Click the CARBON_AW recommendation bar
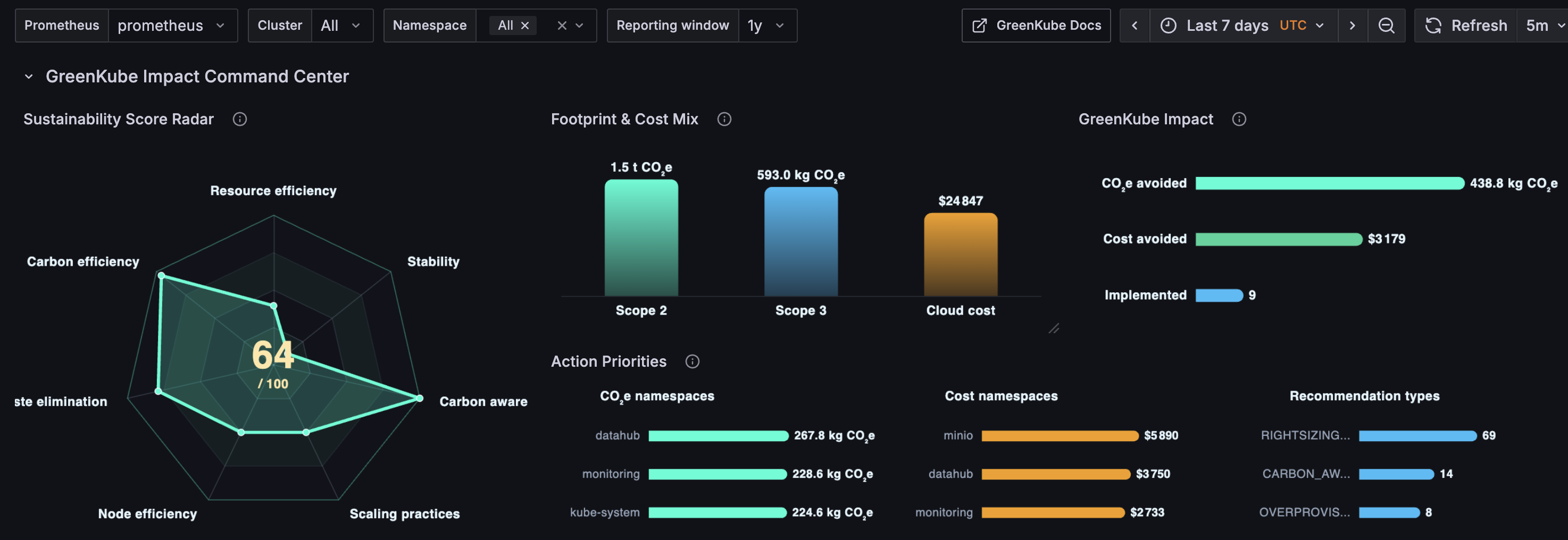The height and width of the screenshot is (540, 1568). click(x=1396, y=474)
